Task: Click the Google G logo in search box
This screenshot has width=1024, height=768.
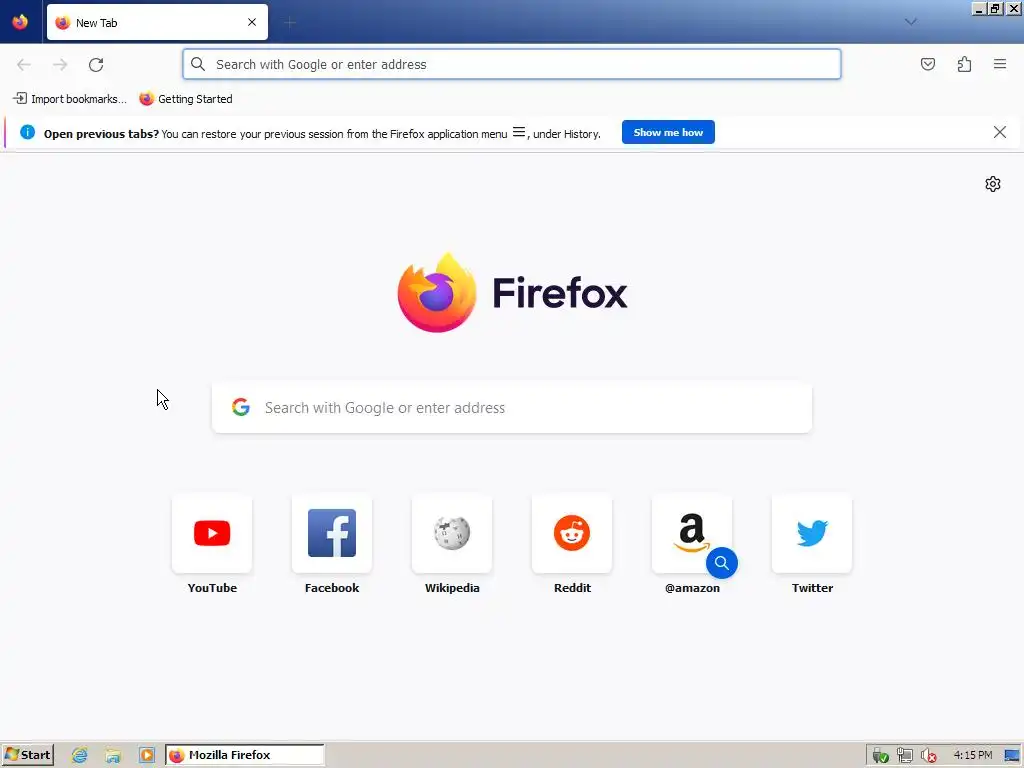Action: click(x=241, y=408)
